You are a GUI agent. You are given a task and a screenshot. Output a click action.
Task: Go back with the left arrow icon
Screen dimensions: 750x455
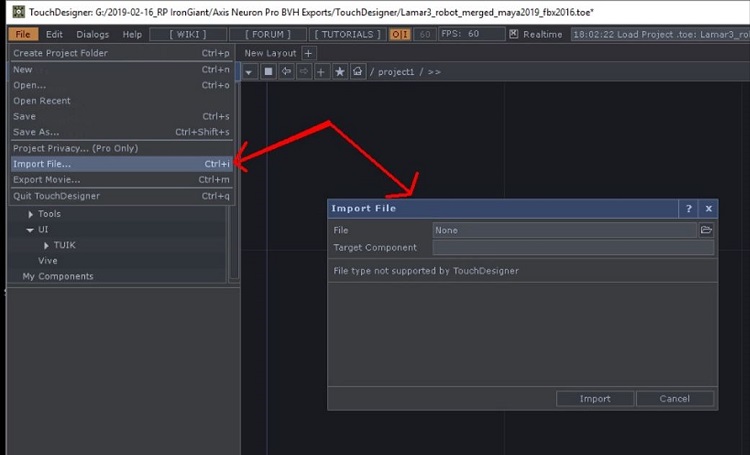[x=286, y=72]
